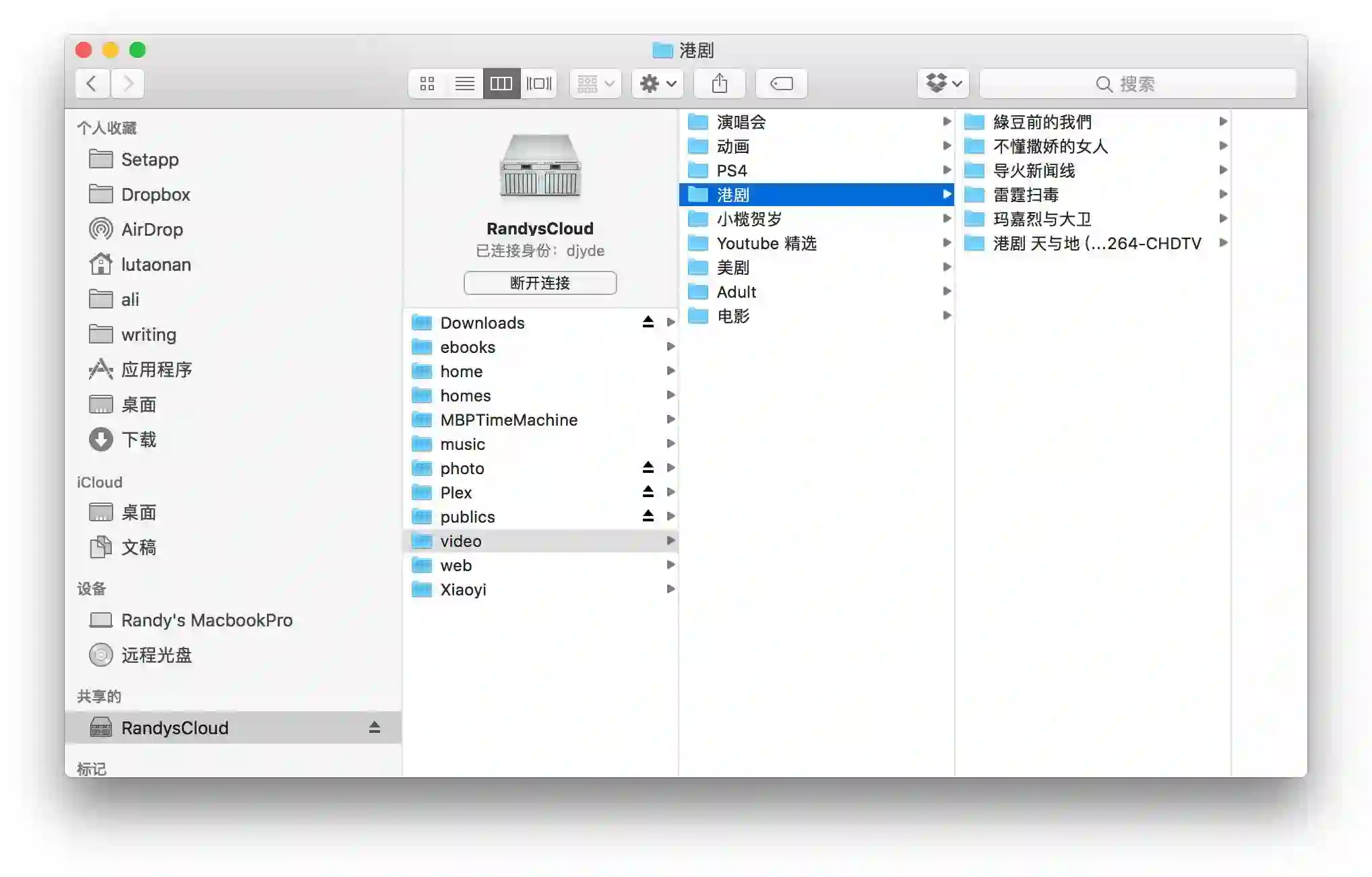Open the arrange-by grouping dropdown
The width and height of the screenshot is (1372, 877).
point(595,84)
